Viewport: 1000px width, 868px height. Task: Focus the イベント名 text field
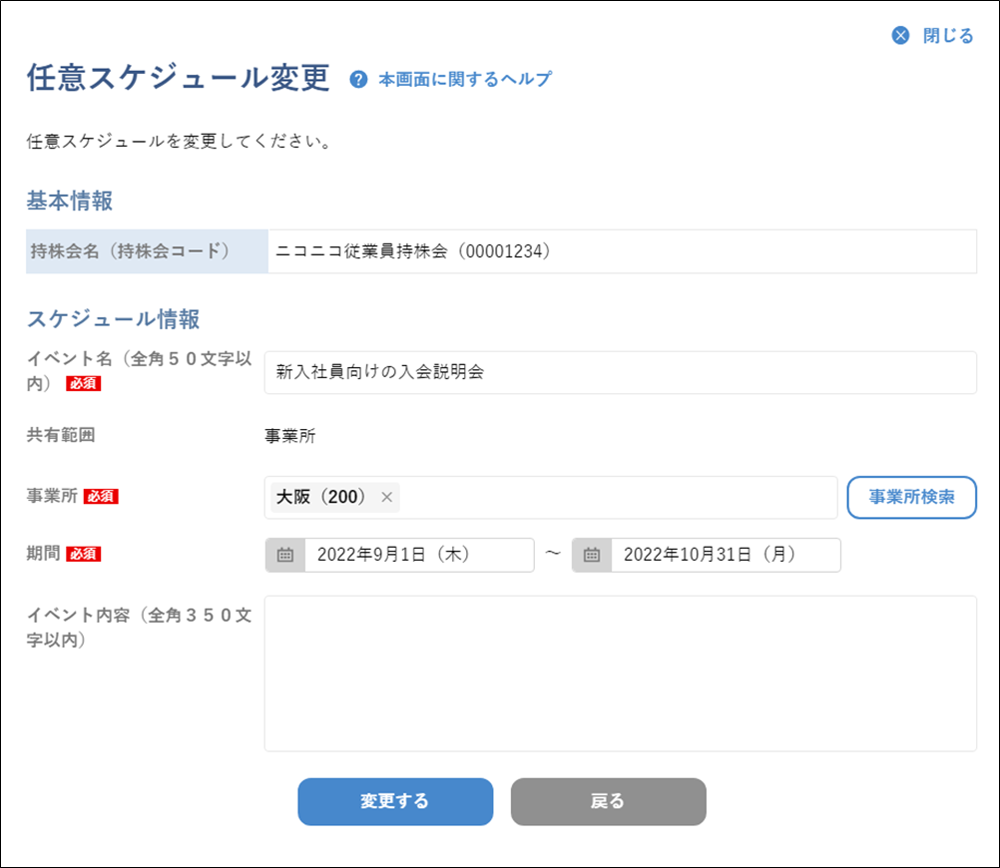click(x=620, y=372)
